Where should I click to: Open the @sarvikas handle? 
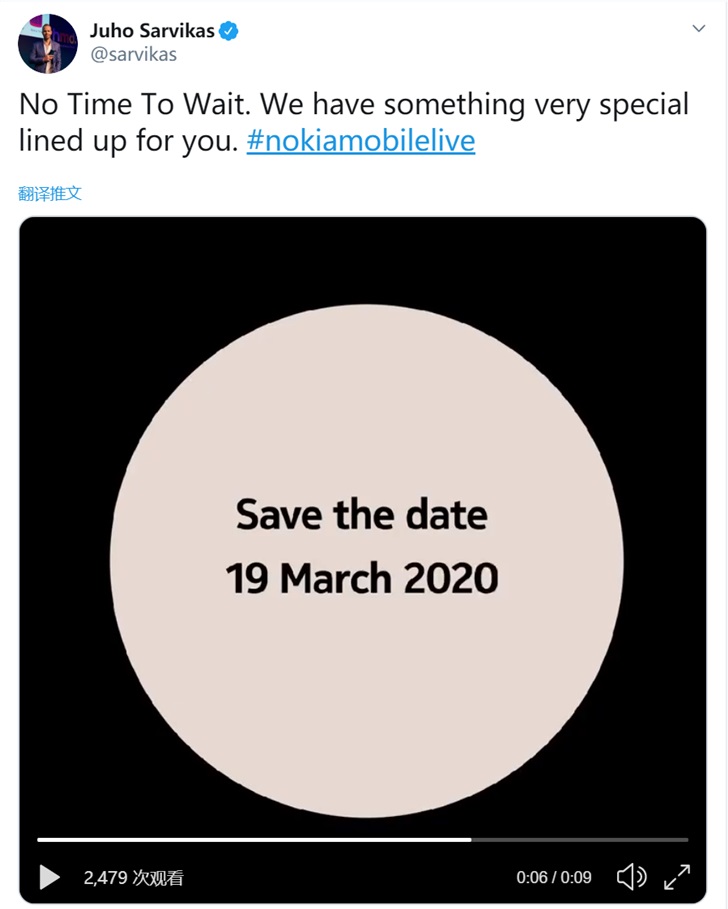point(133,55)
